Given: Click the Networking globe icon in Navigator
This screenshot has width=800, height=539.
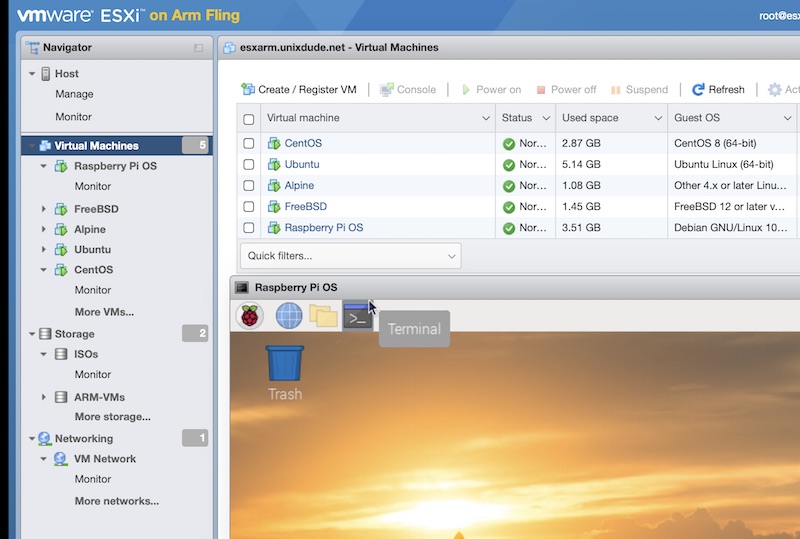Looking at the screenshot, I should [x=44, y=438].
